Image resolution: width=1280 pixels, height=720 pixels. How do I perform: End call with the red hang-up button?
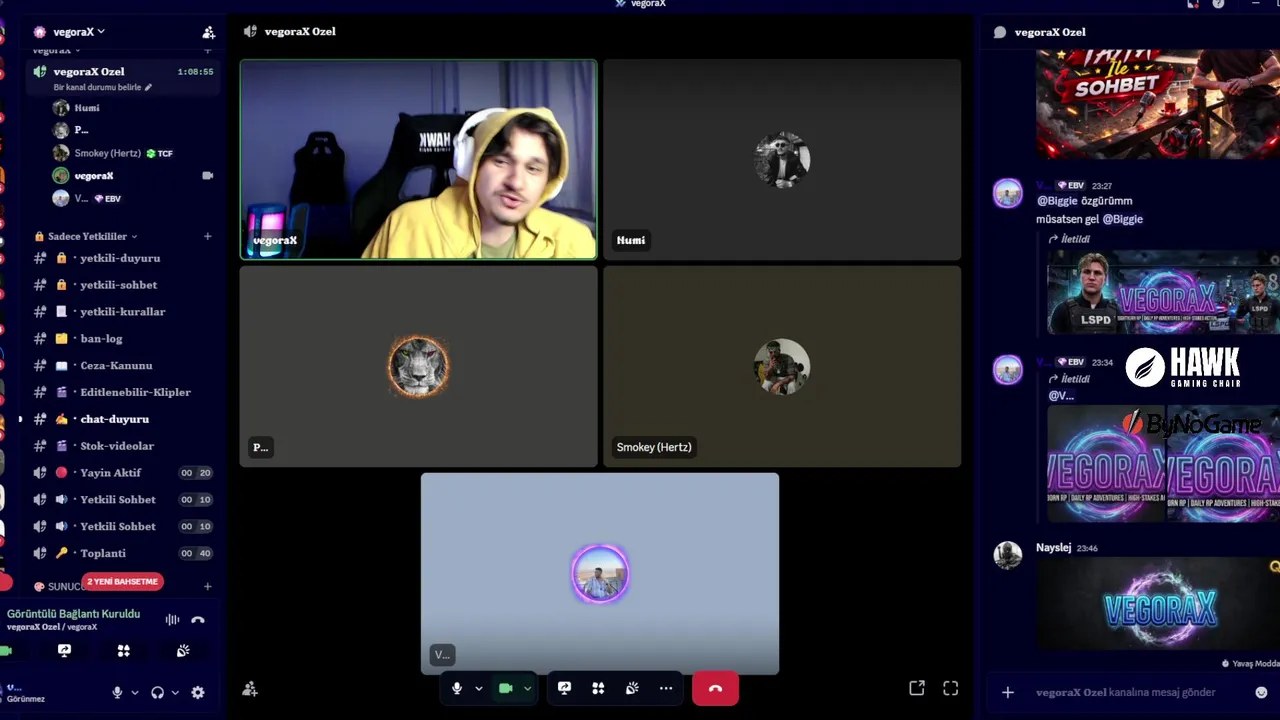[715, 688]
